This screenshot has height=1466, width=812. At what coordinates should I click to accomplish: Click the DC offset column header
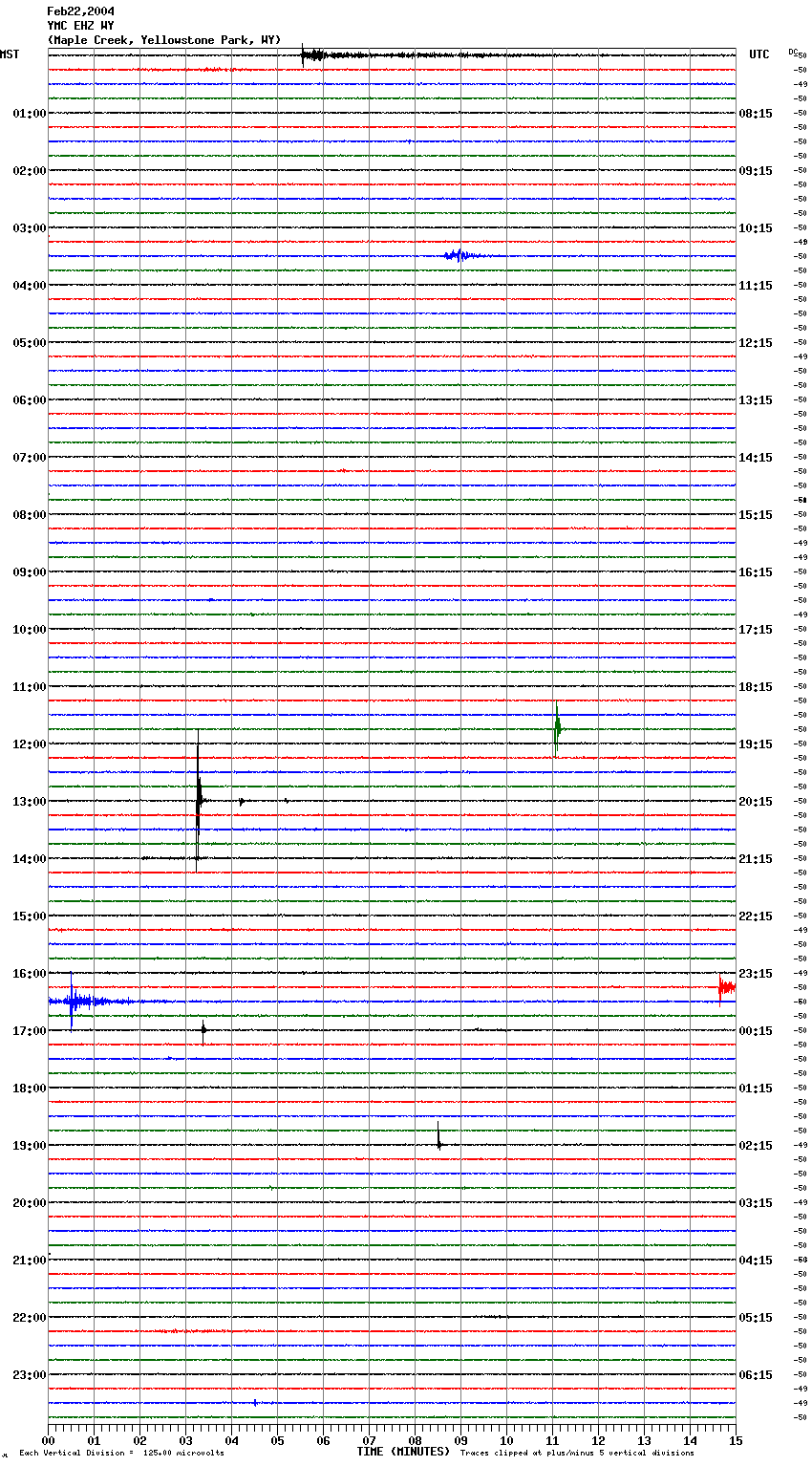point(792,52)
